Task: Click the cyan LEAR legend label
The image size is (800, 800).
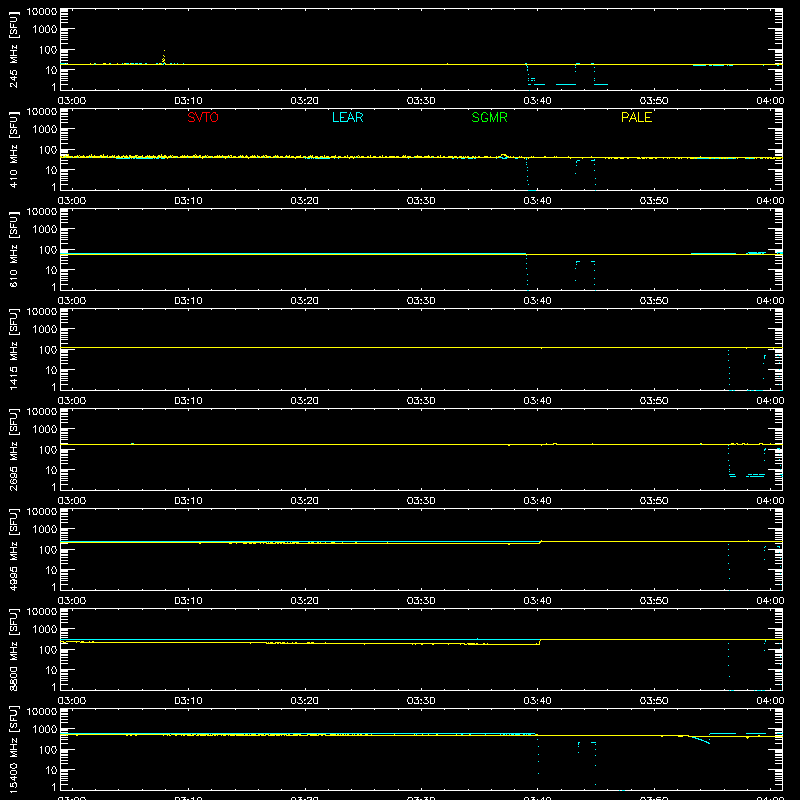Action: [x=347, y=117]
